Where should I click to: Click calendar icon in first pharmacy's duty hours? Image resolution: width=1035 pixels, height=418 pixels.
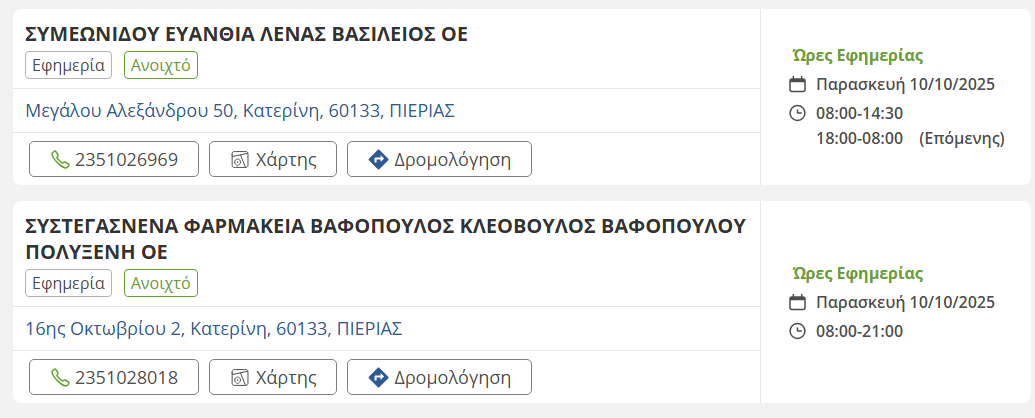[x=797, y=84]
